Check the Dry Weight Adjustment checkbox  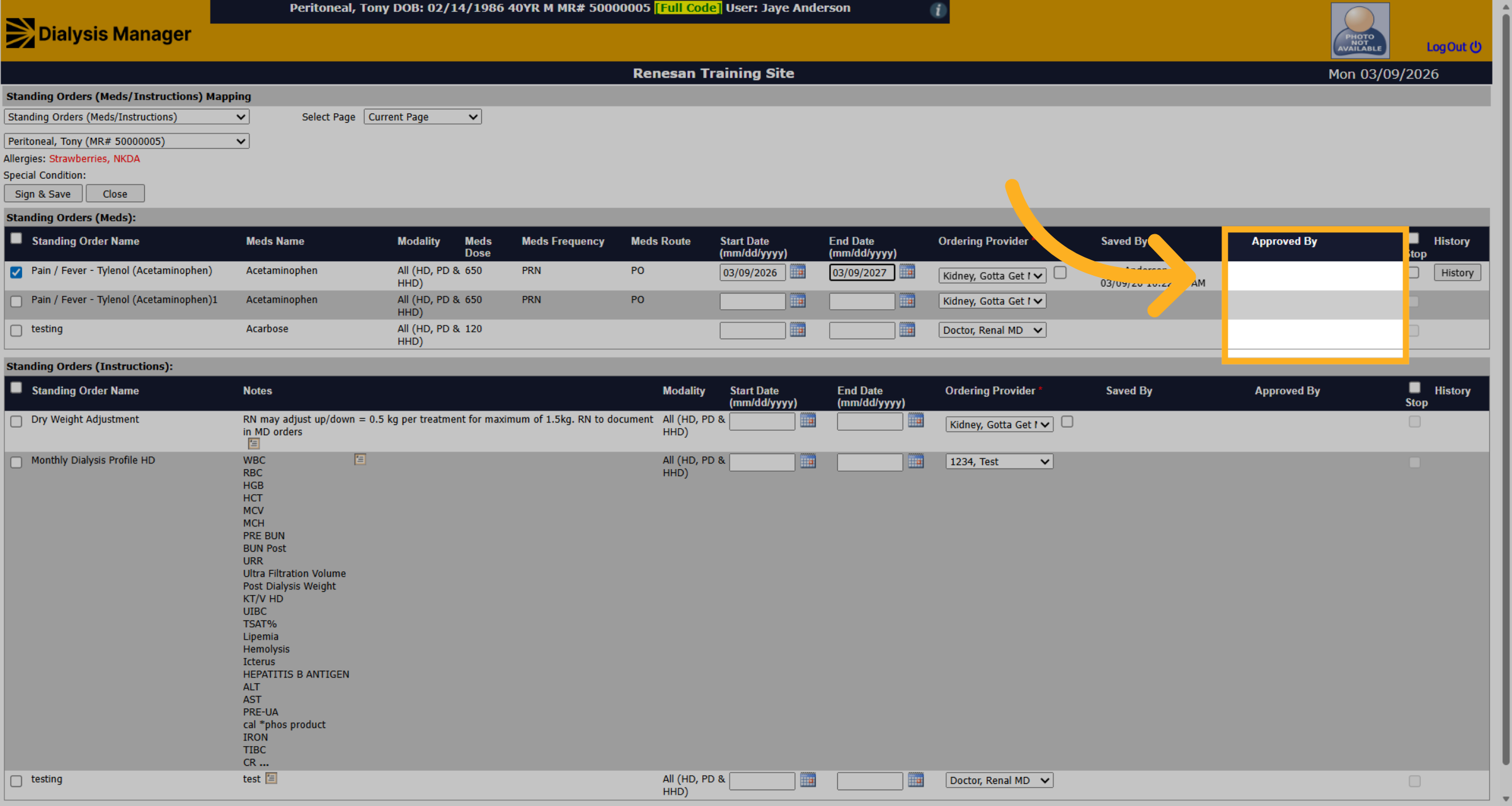point(16,421)
